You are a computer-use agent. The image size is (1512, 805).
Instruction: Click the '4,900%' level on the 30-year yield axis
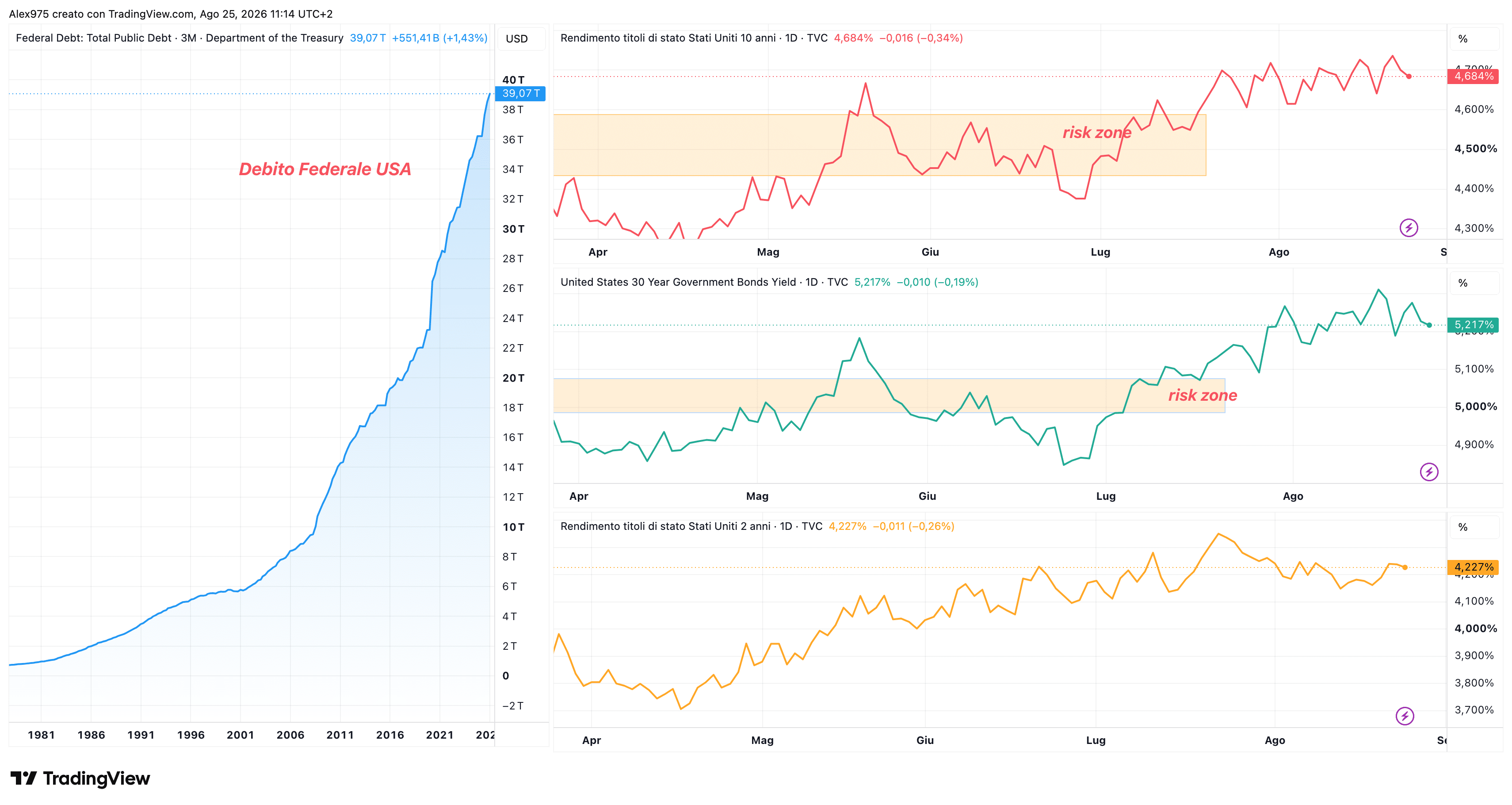click(x=1474, y=445)
